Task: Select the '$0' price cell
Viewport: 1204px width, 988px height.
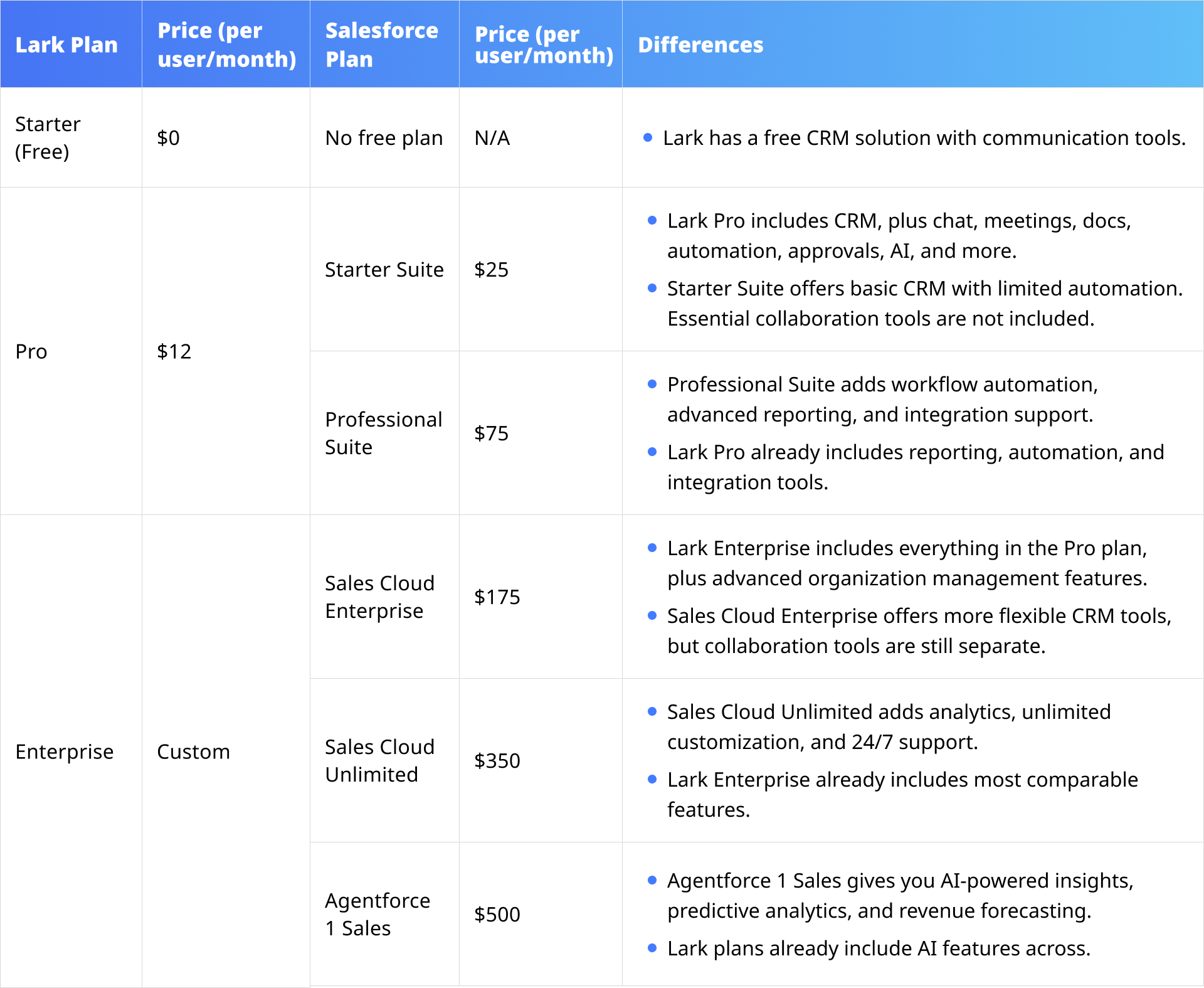Action: click(169, 138)
